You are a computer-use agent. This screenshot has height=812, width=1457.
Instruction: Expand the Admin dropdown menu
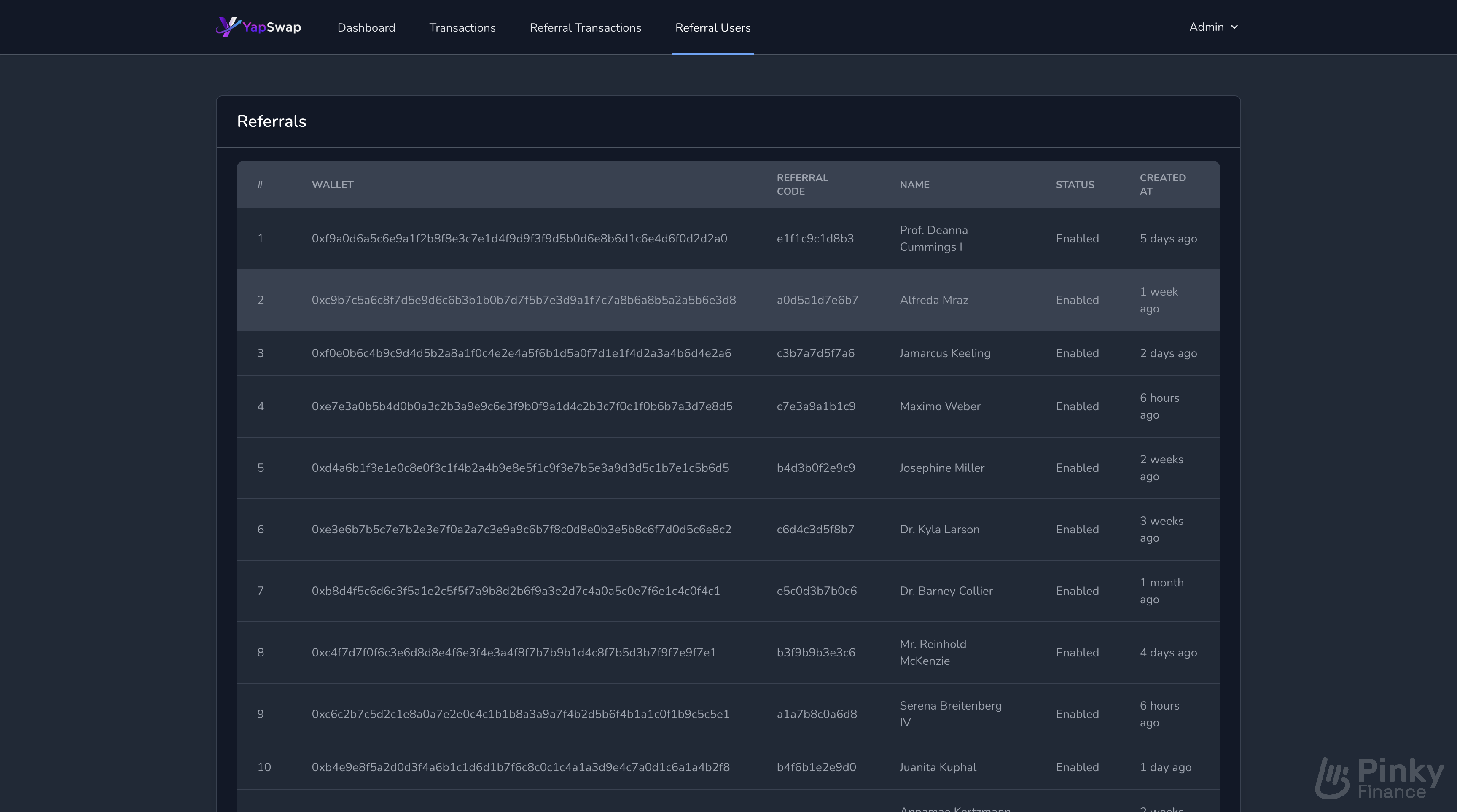pos(1213,27)
